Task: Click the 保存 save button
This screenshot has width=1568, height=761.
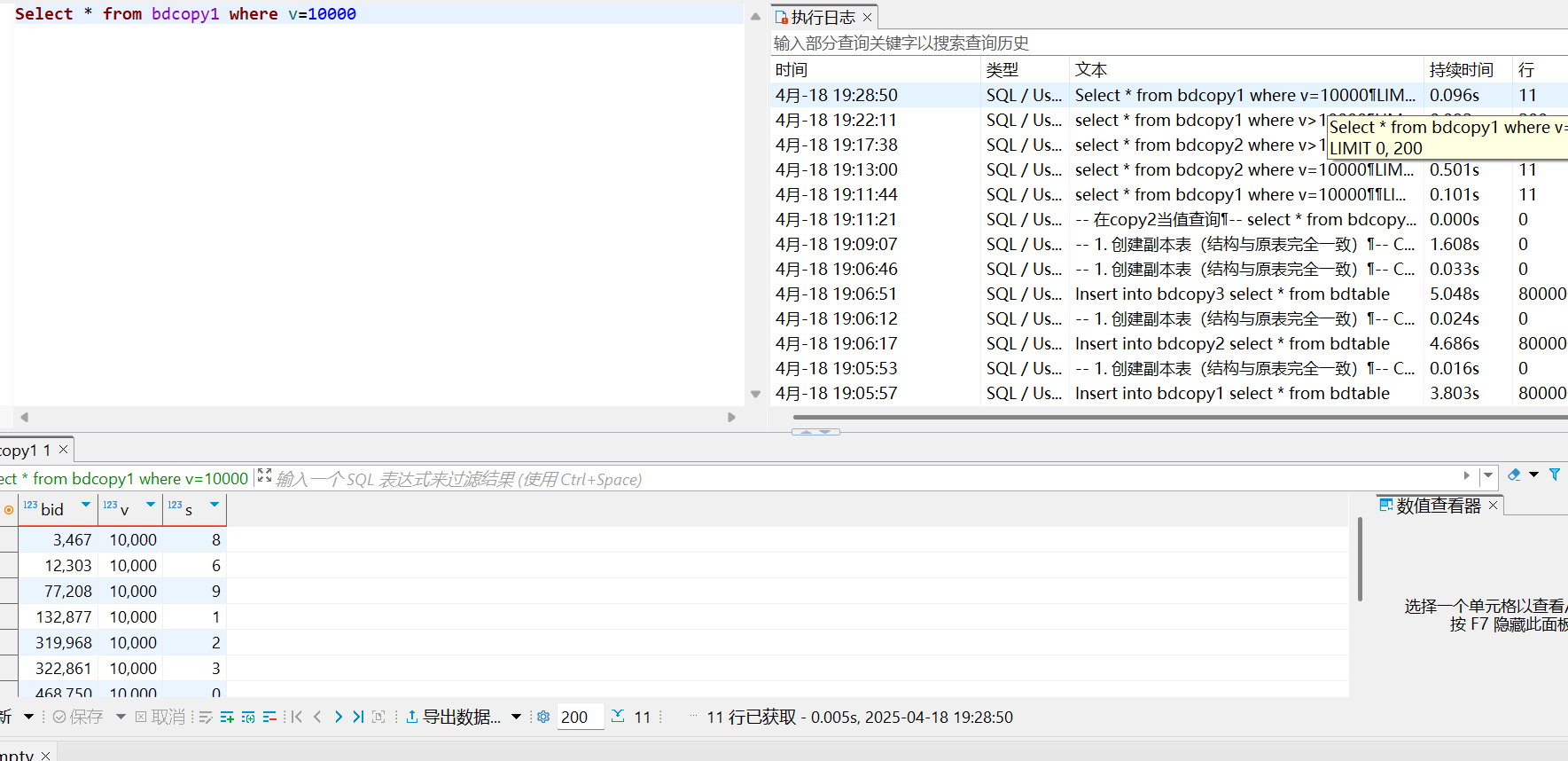Action: click(x=78, y=717)
